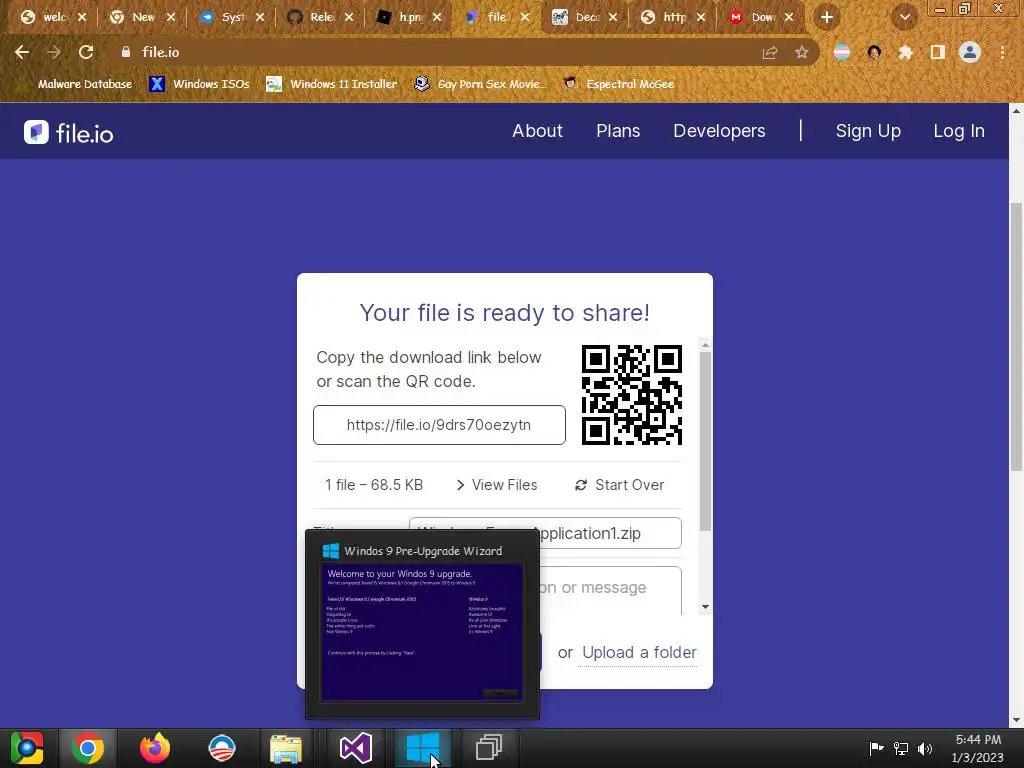Reload the file.io page
This screenshot has width=1024, height=768.
point(86,52)
